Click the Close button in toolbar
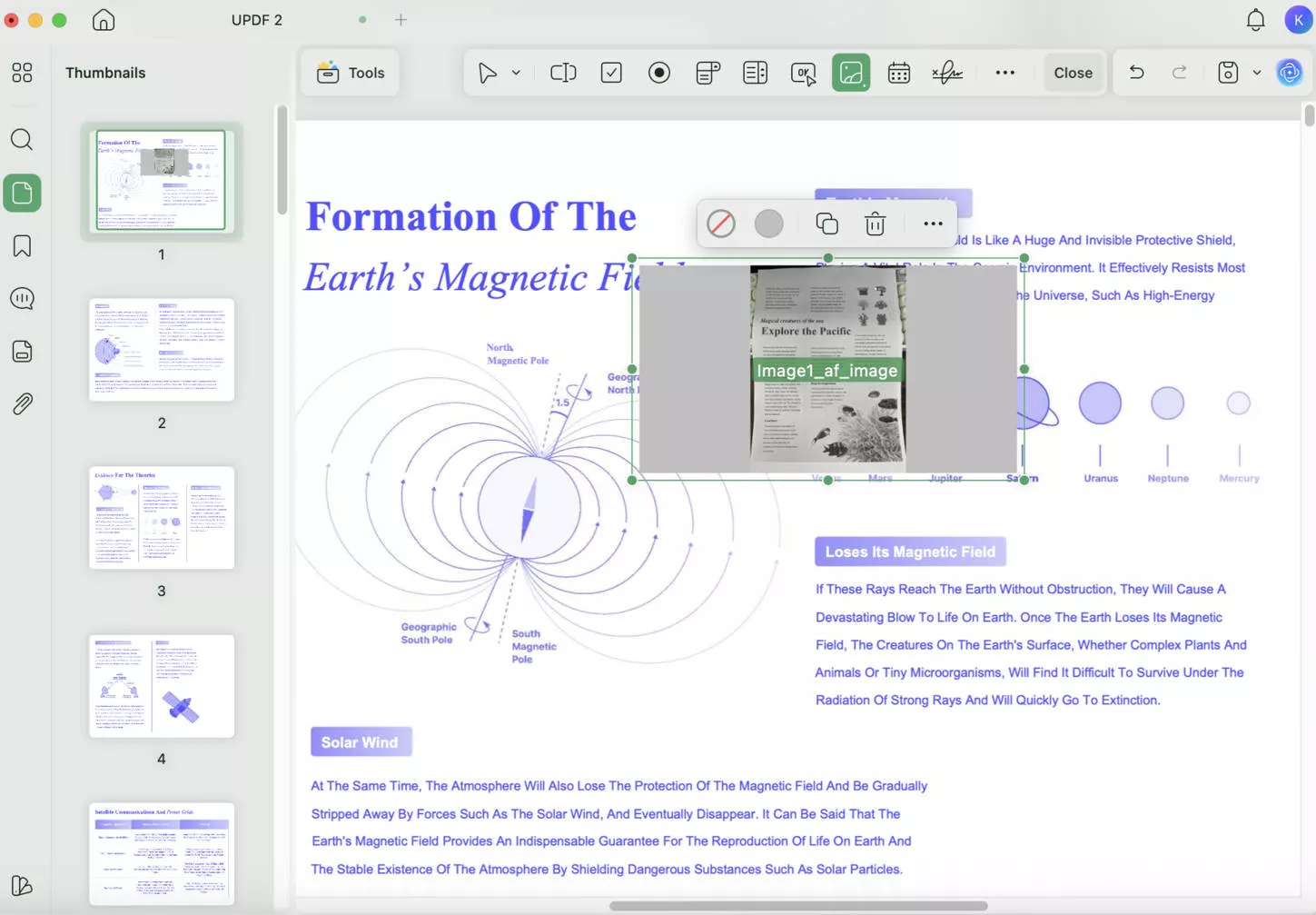Image resolution: width=1316 pixels, height=915 pixels. click(x=1073, y=73)
